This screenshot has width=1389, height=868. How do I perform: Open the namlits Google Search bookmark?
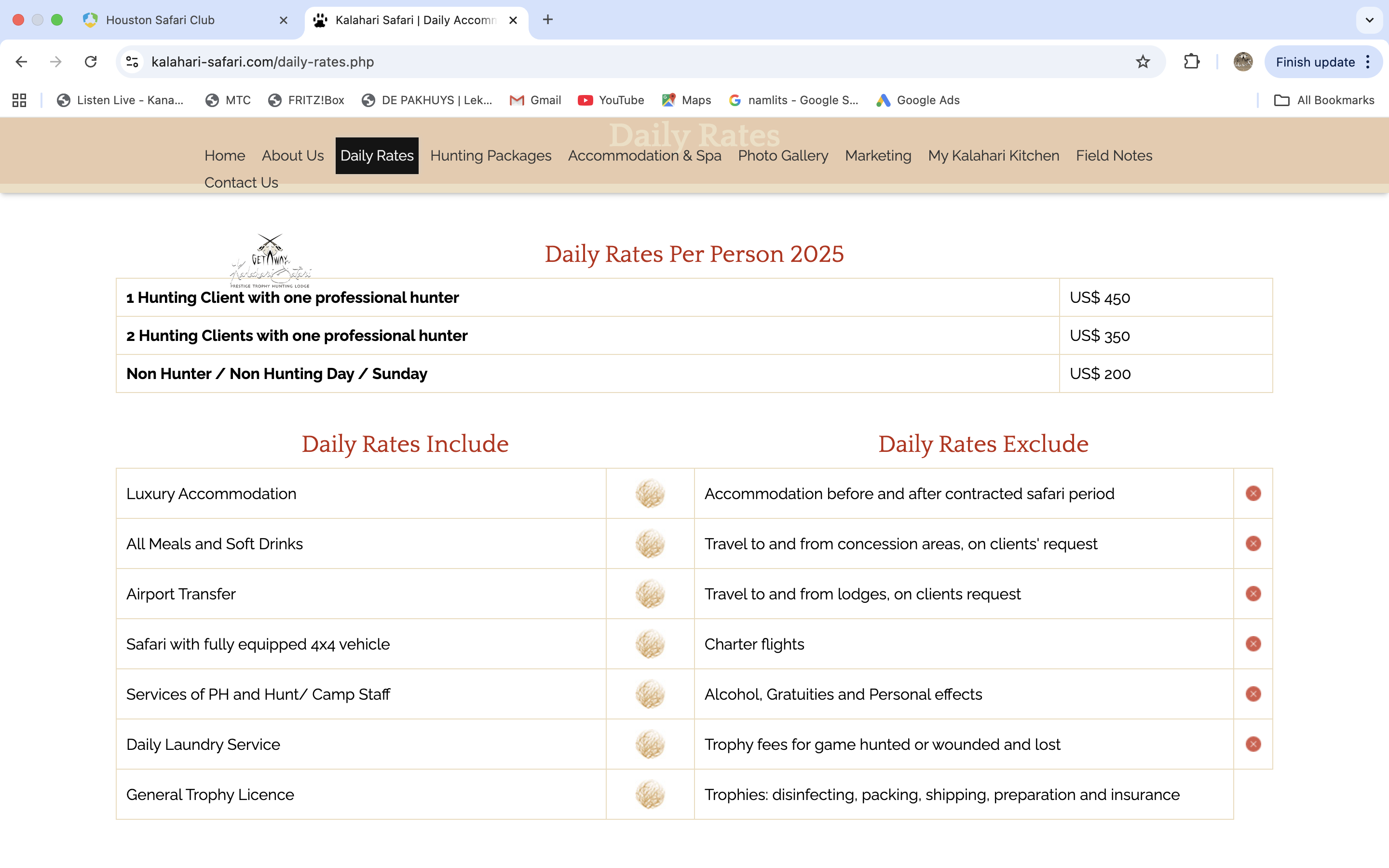[794, 100]
